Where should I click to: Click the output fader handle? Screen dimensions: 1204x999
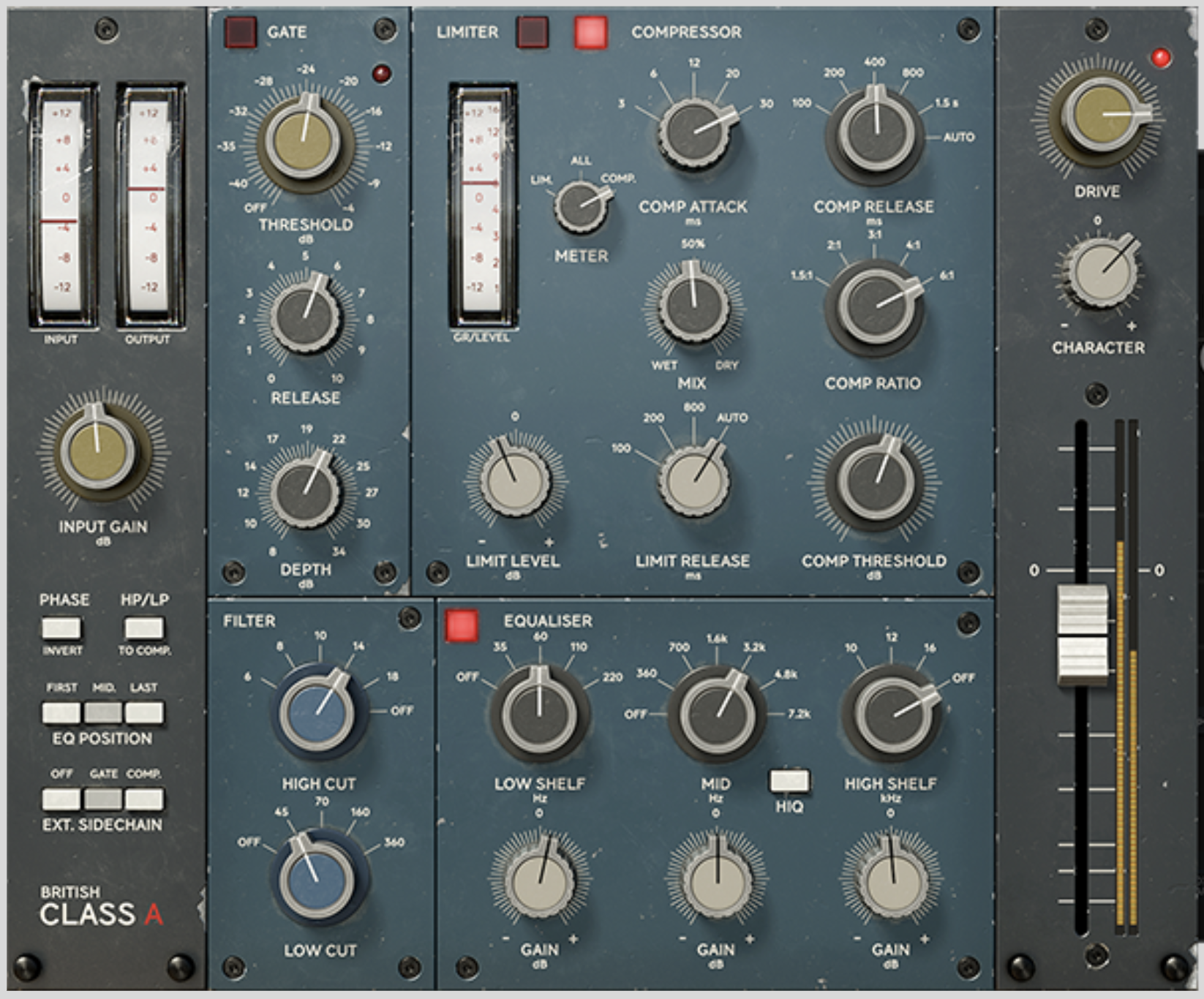click(1083, 634)
